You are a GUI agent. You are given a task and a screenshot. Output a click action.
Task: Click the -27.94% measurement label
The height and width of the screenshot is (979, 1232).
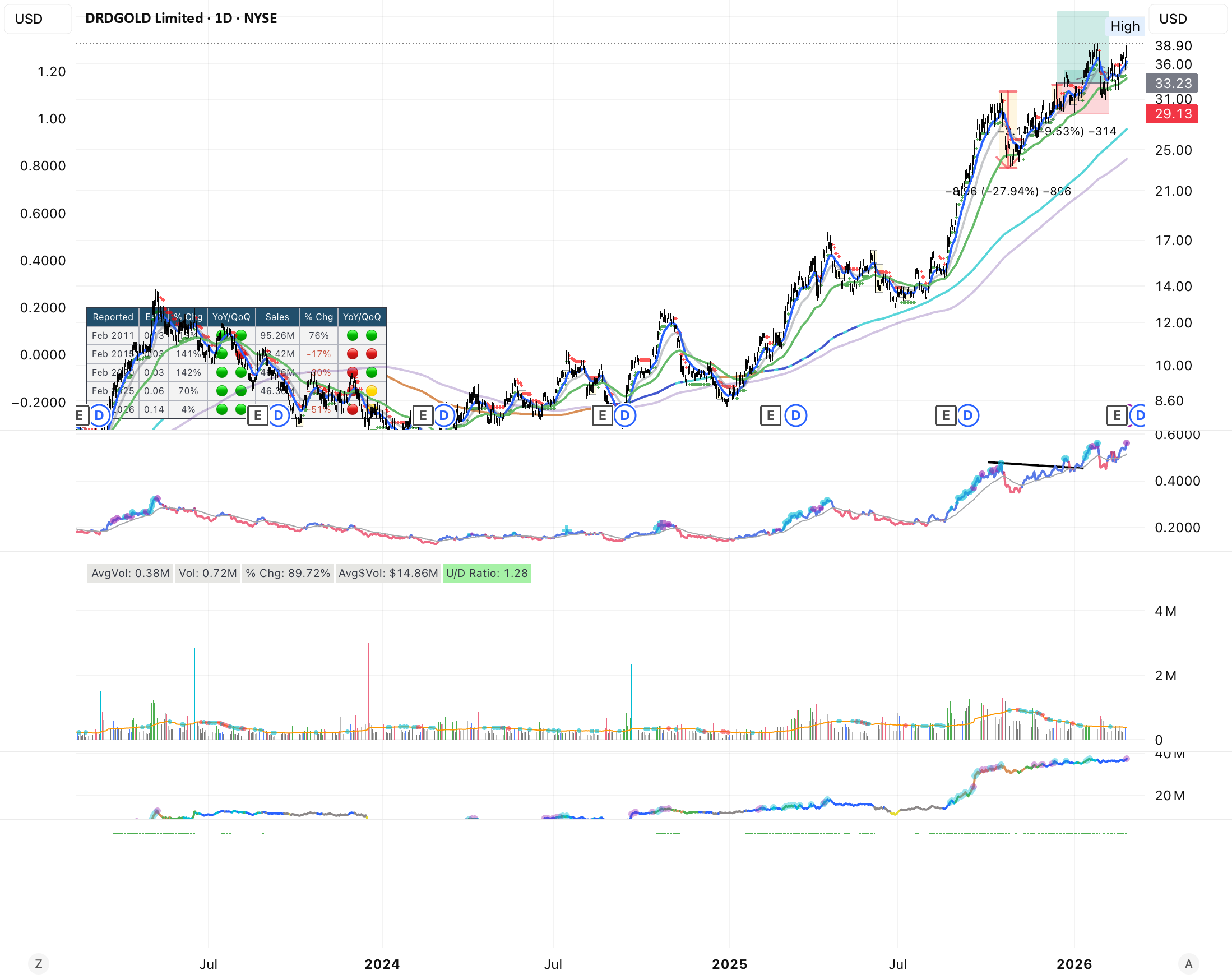1008,191
